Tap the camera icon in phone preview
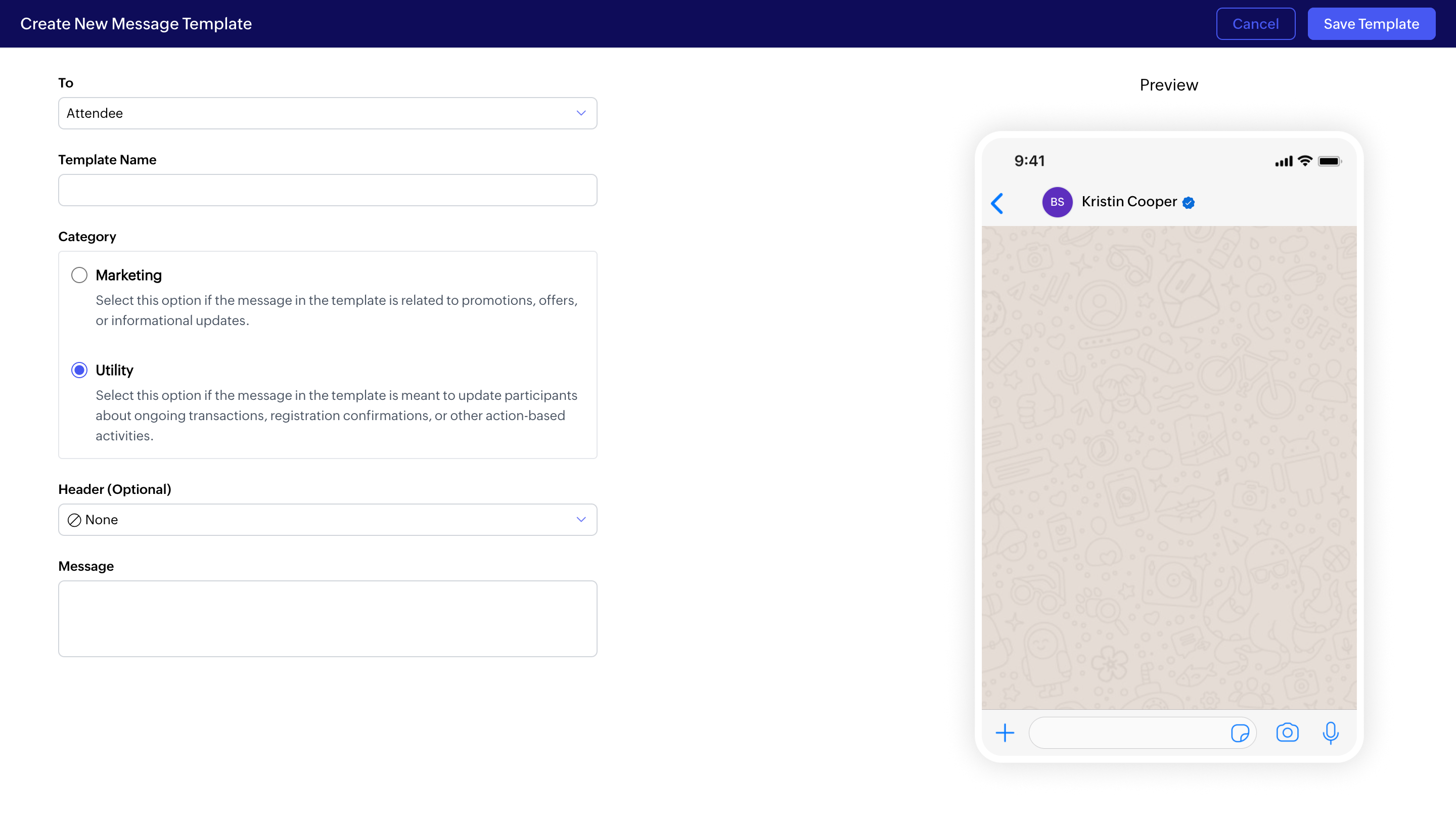The width and height of the screenshot is (1456, 821). coord(1287,733)
